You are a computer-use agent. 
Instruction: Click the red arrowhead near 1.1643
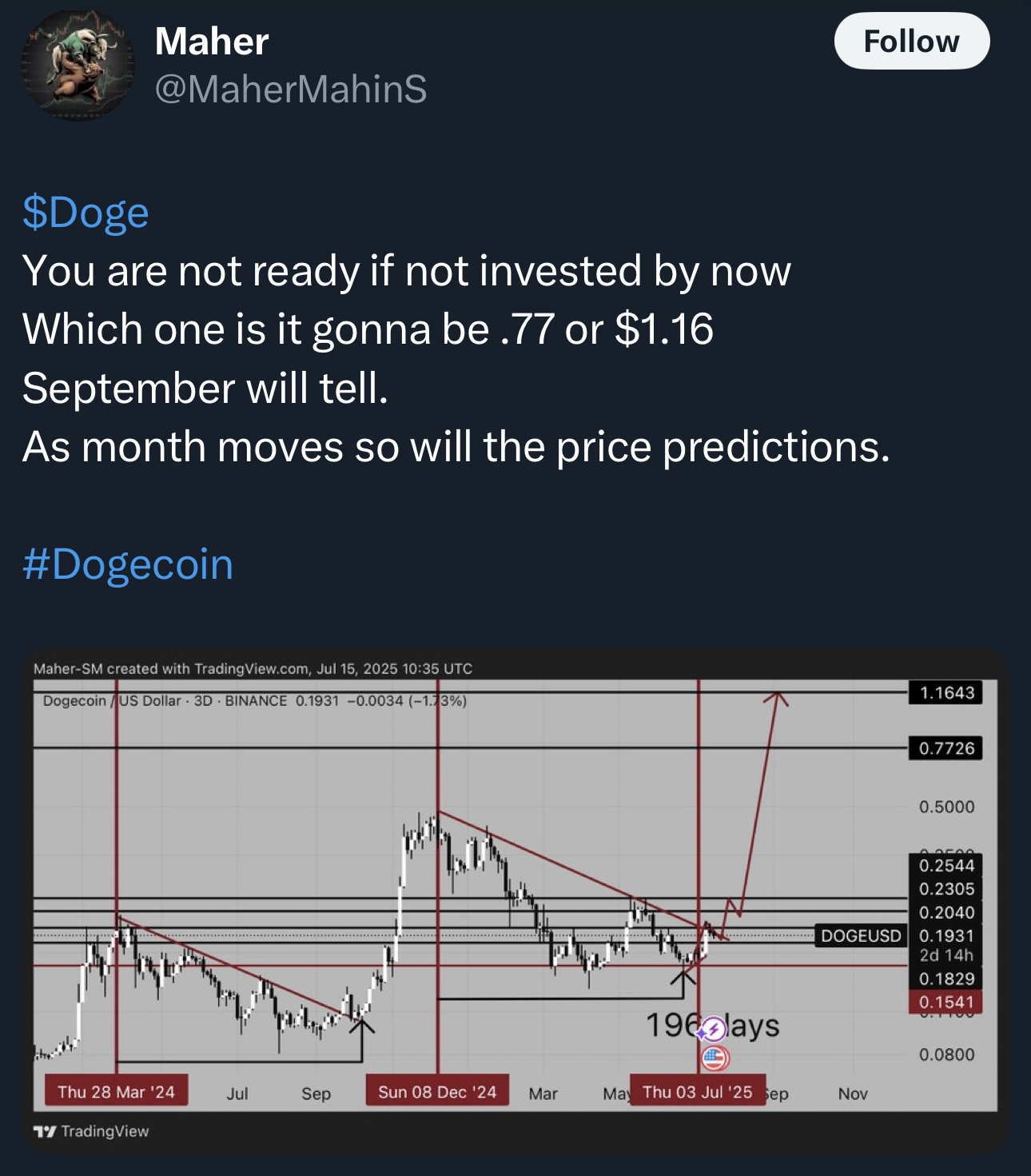774,700
